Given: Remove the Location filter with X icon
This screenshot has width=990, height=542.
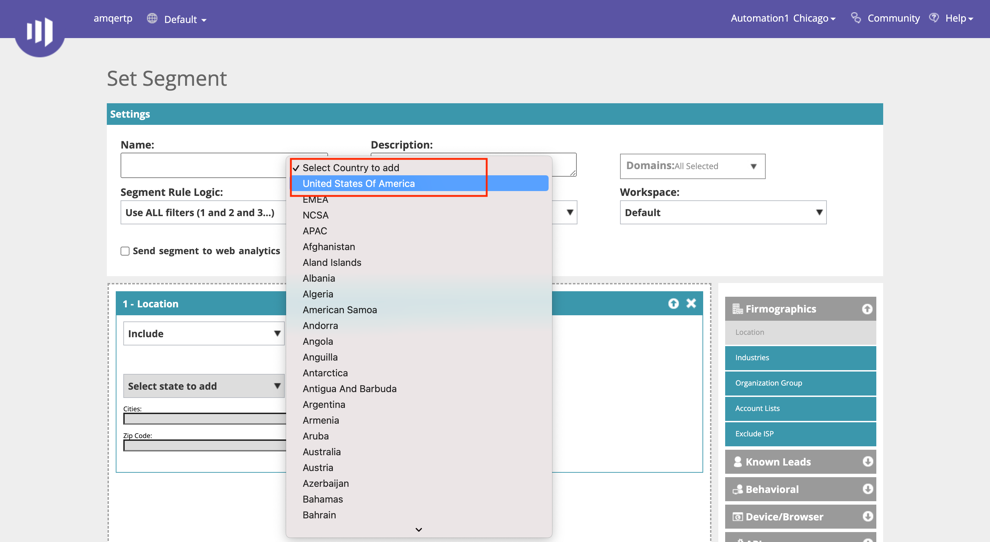Looking at the screenshot, I should 691,303.
